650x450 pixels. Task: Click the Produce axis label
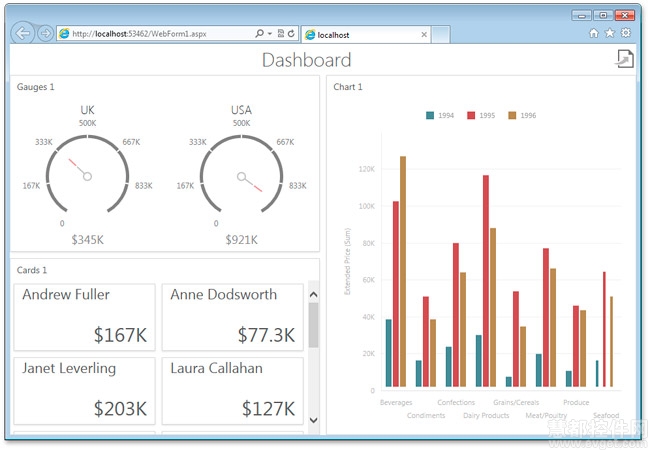576,402
